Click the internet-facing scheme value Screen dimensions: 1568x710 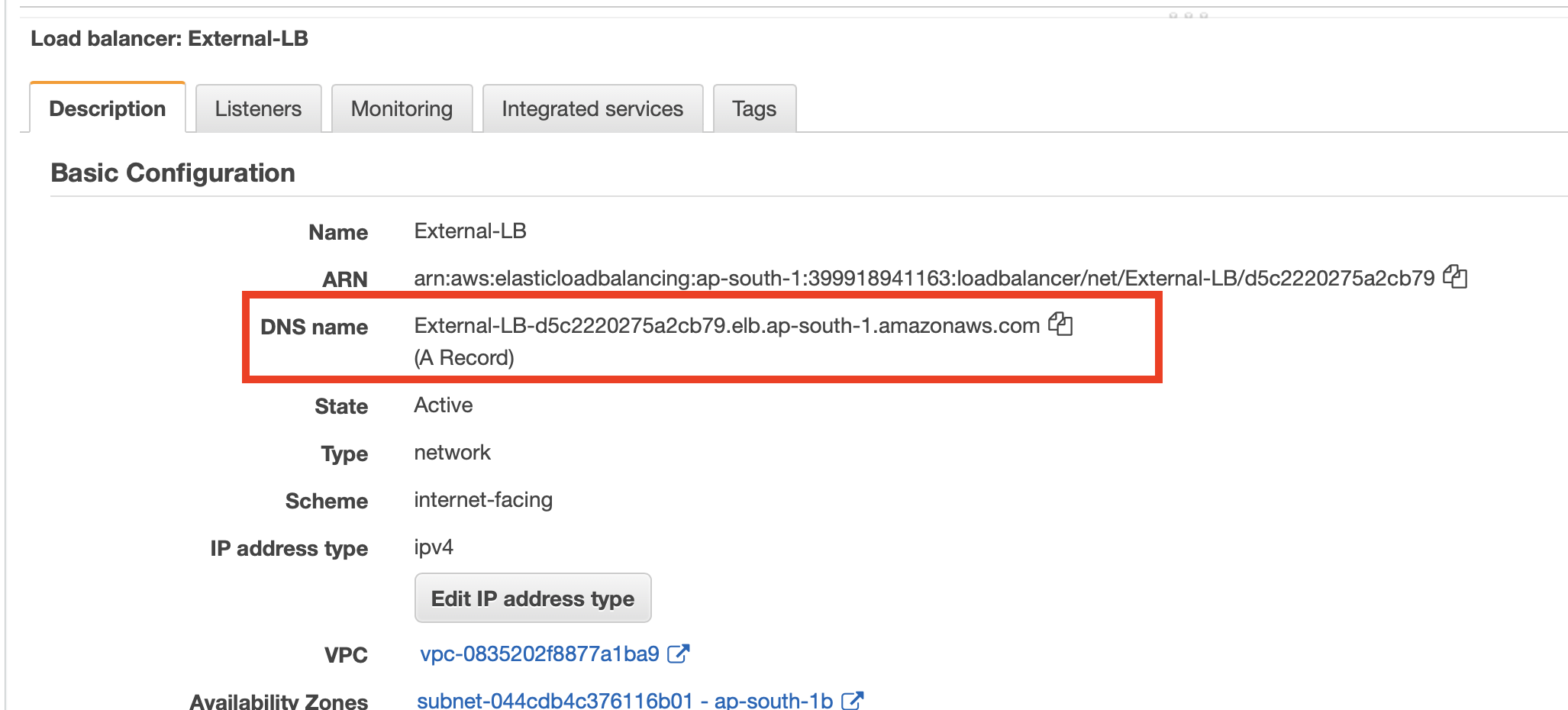[x=483, y=500]
